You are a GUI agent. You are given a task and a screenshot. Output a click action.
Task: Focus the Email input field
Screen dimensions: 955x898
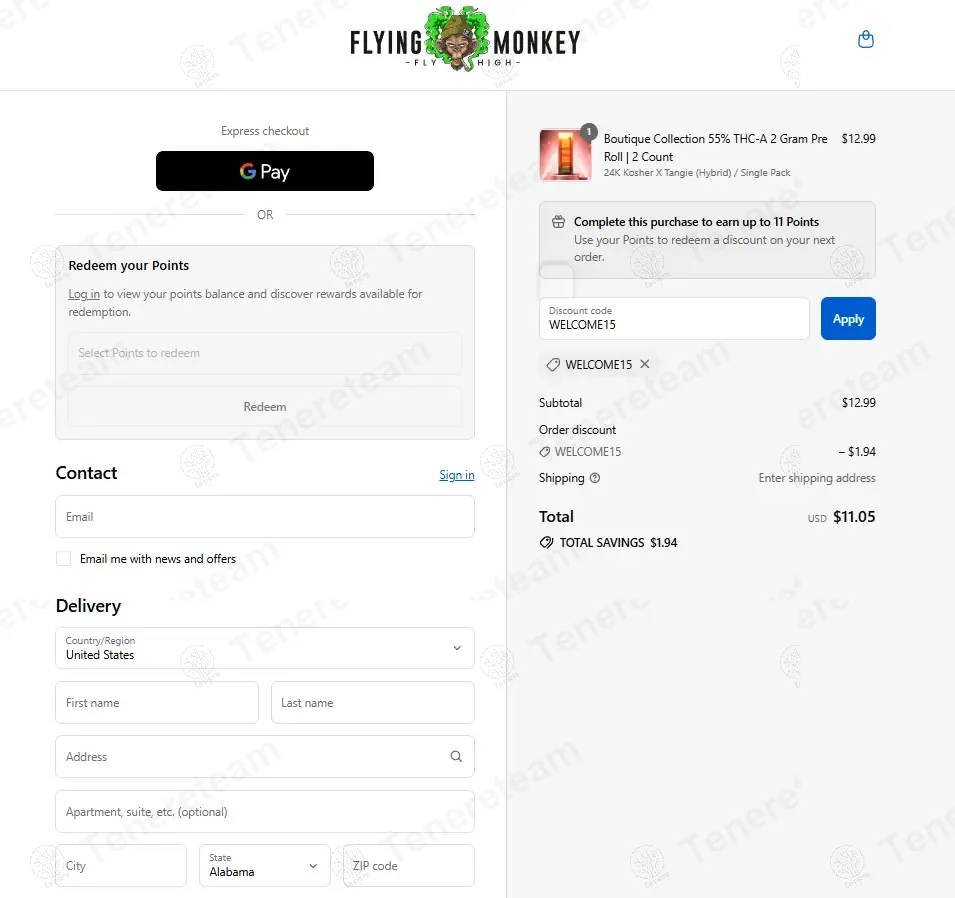[x=265, y=517]
